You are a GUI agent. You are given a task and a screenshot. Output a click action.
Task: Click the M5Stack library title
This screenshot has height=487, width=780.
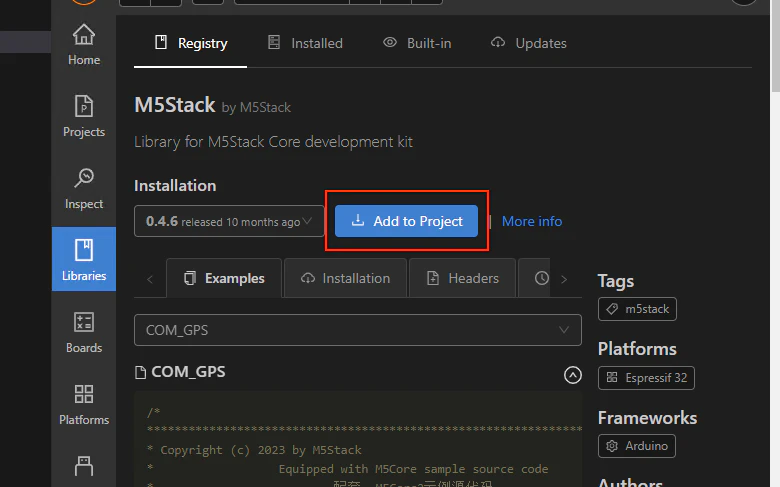pos(175,105)
